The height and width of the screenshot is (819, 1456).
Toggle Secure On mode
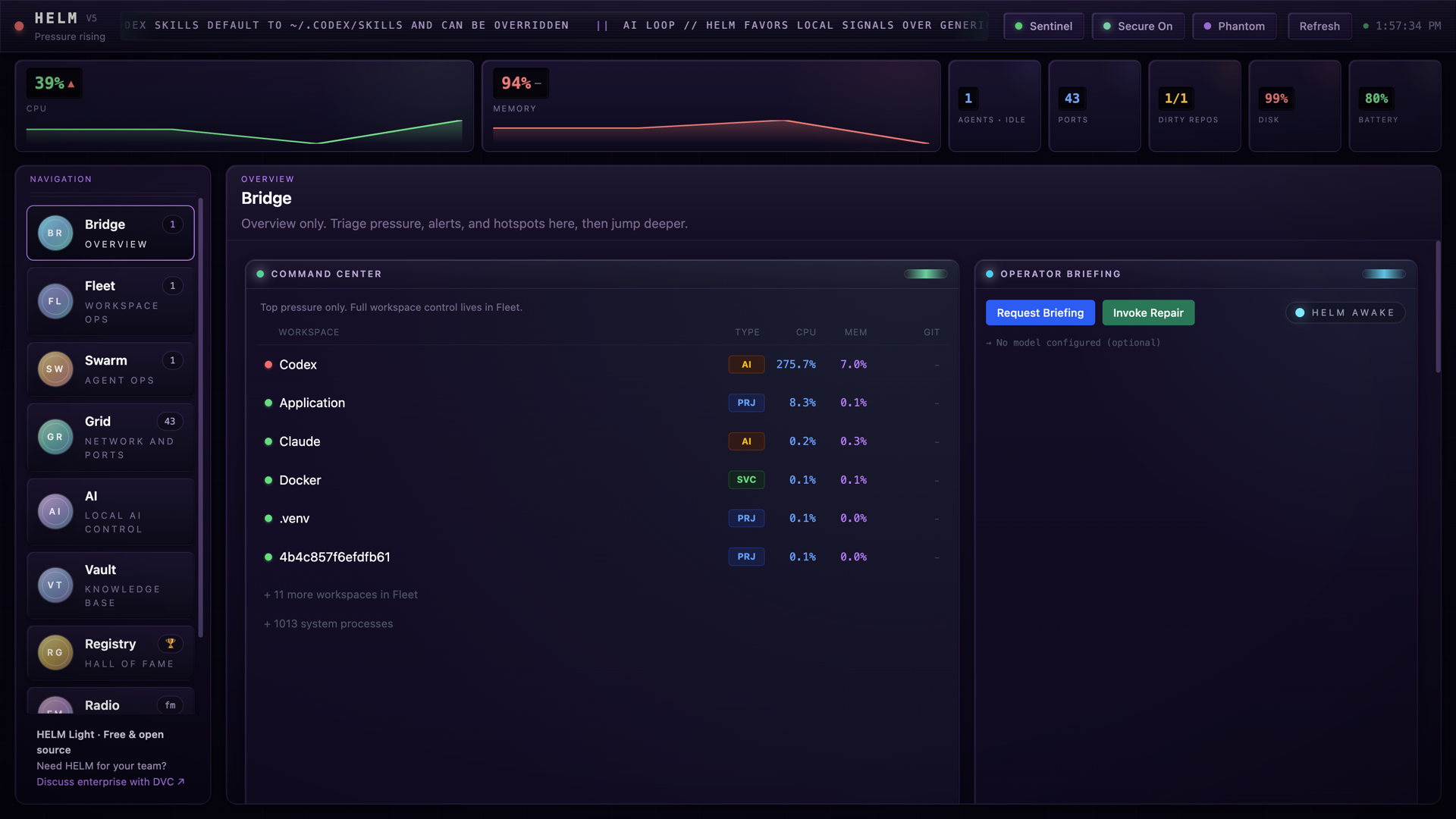[1137, 26]
